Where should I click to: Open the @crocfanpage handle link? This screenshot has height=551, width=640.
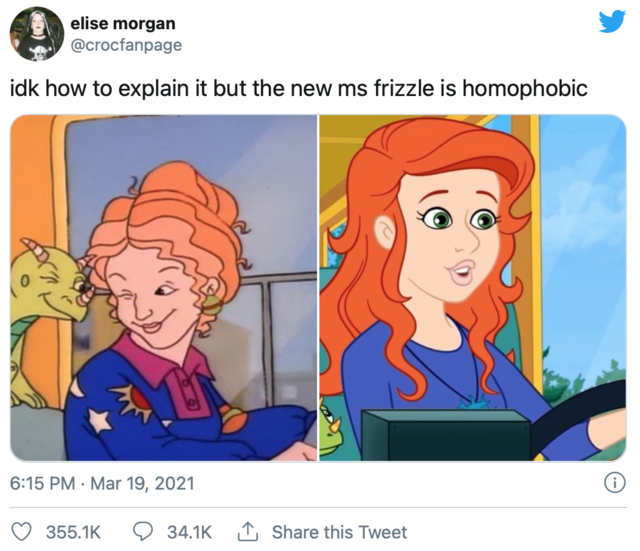pyautogui.click(x=126, y=45)
